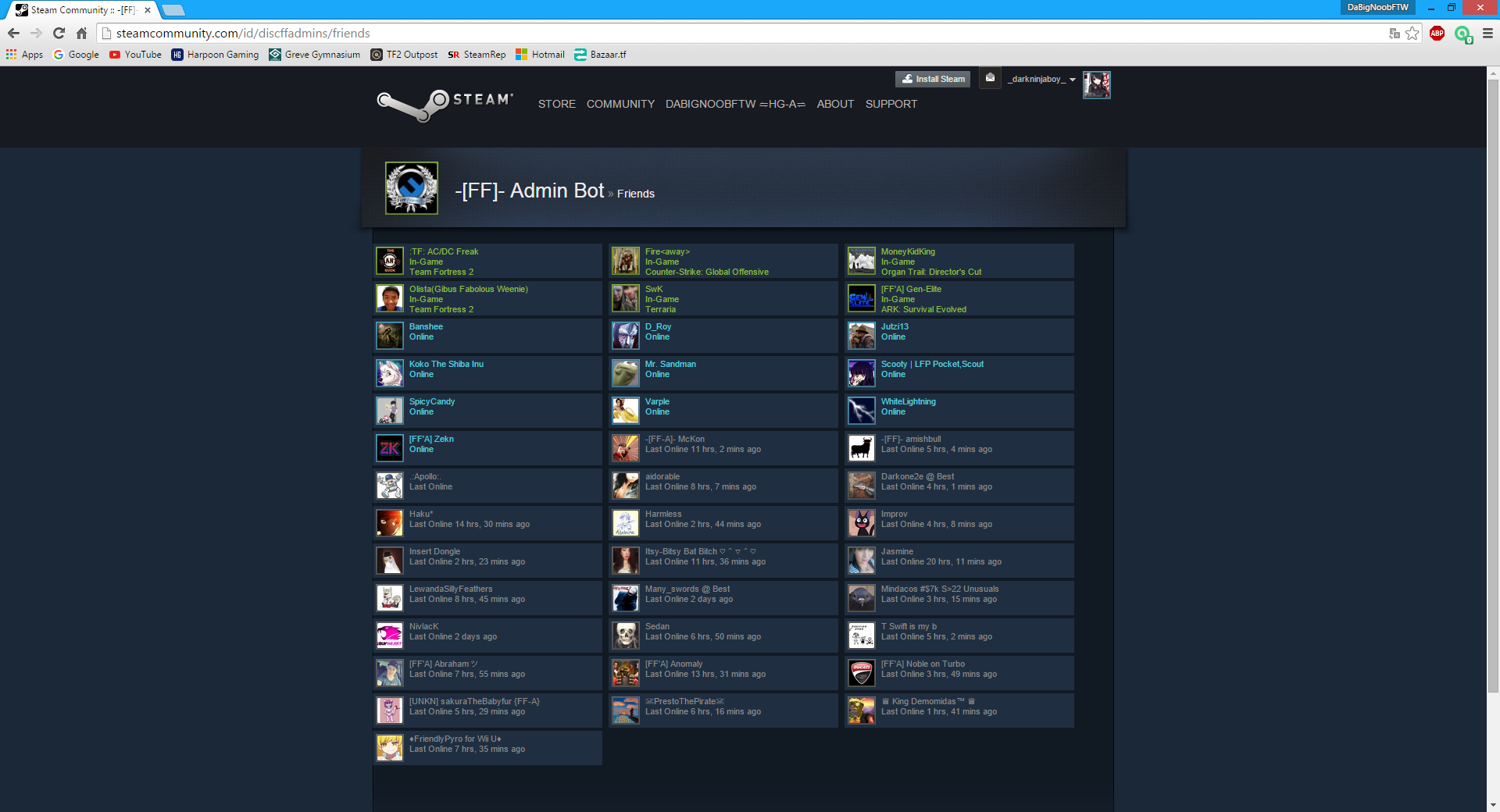Select friend name aidorable
This screenshot has width=1500, height=812.
click(x=662, y=476)
